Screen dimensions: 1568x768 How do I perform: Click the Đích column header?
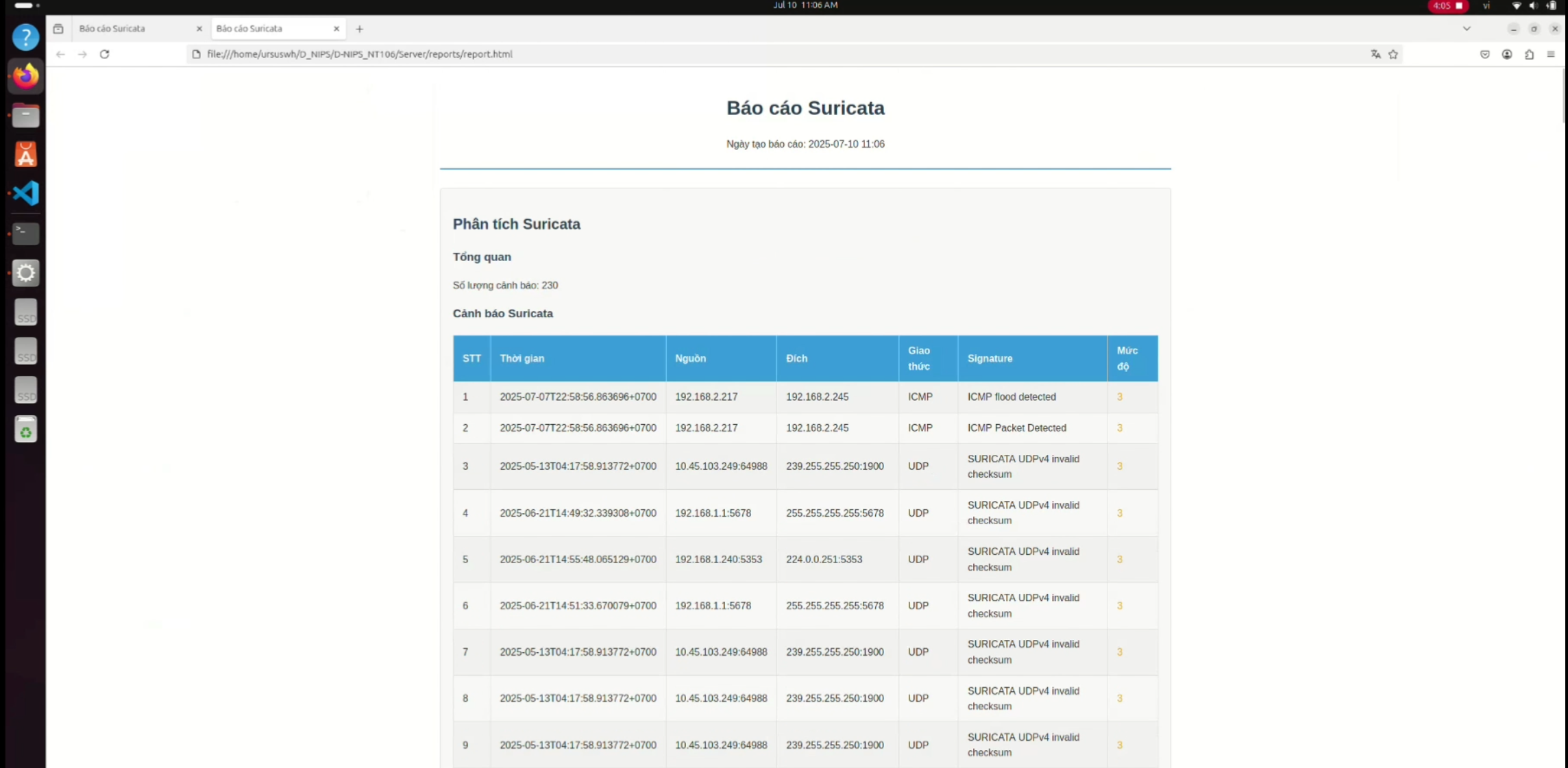pos(837,358)
